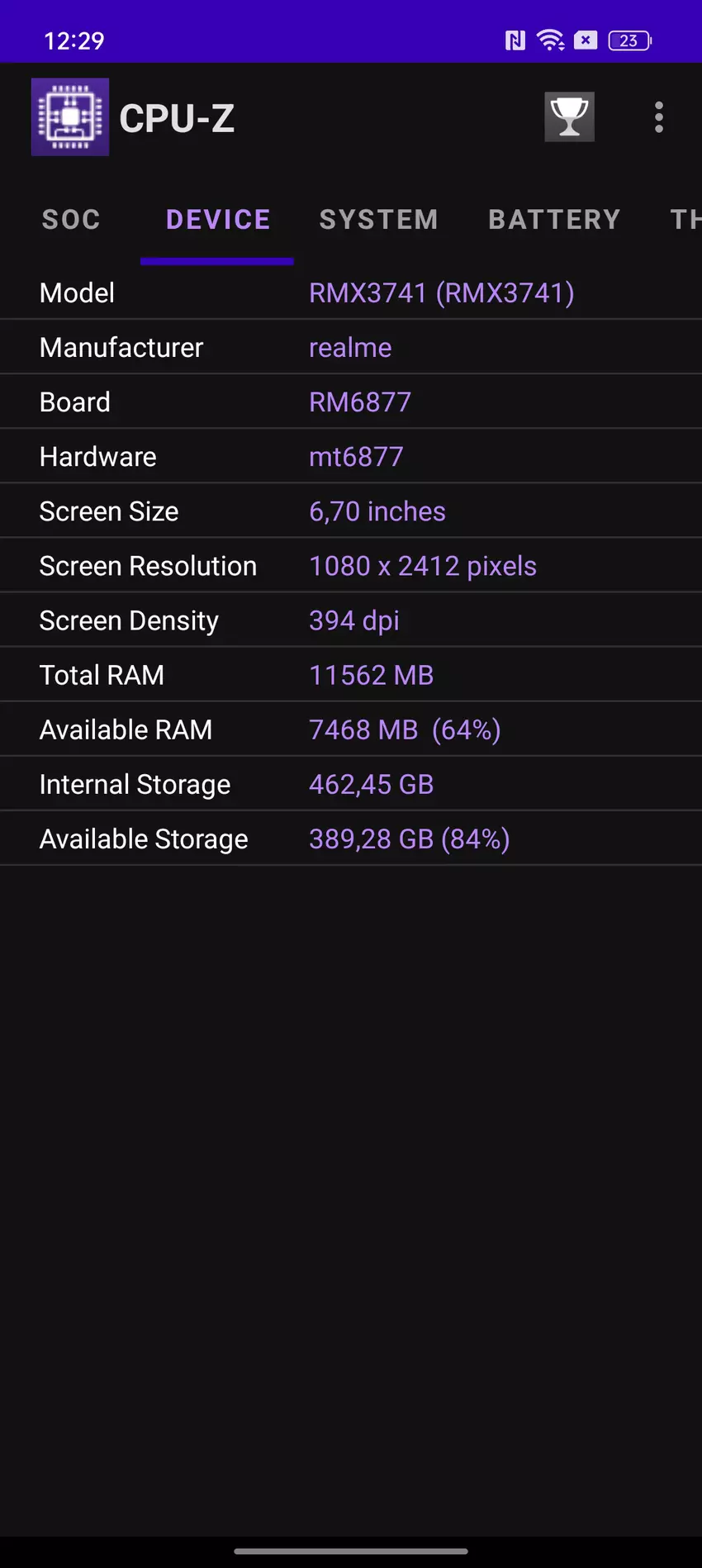Tap the battery level indicator
The height and width of the screenshot is (1568, 702).
coord(630,40)
